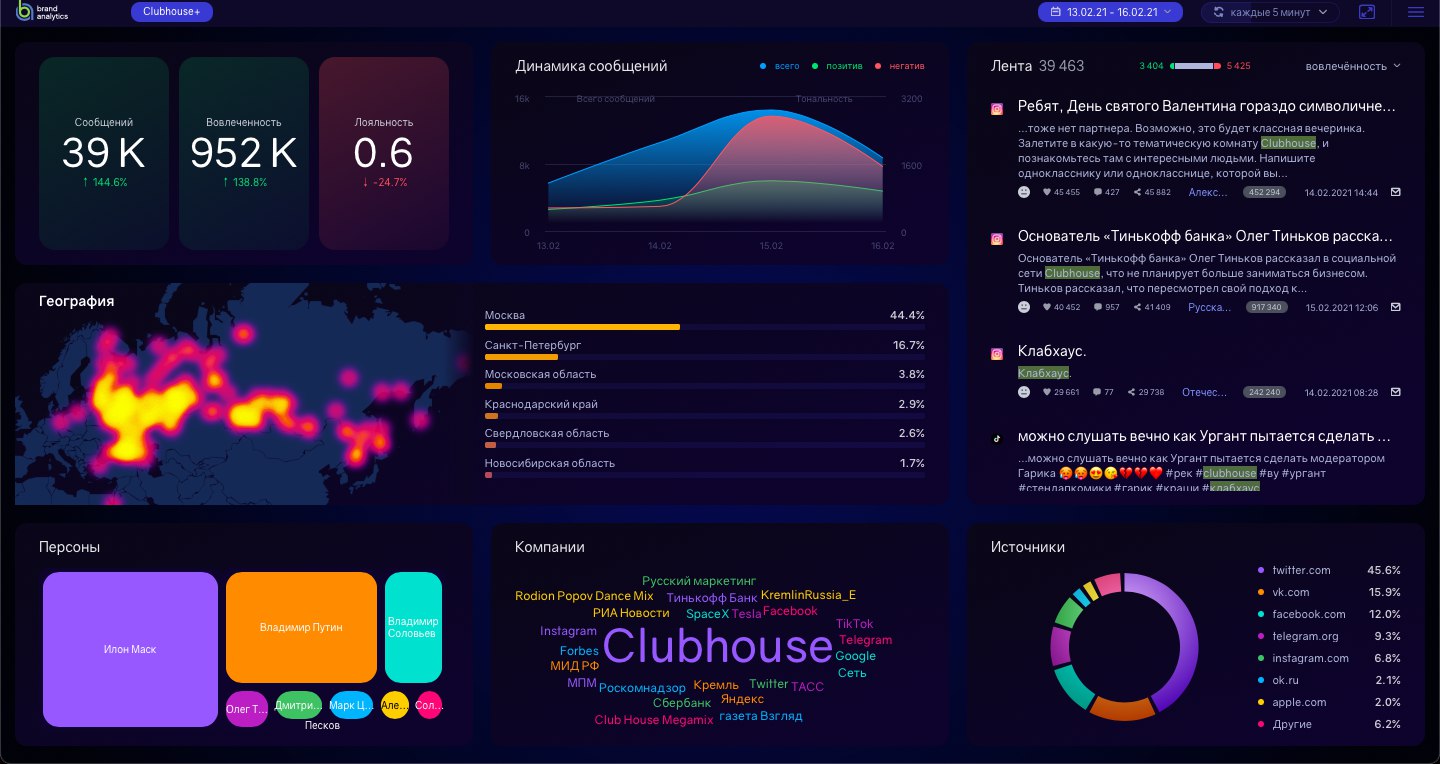Click the fullscreen expand icon
1440x764 pixels.
pos(1367,12)
